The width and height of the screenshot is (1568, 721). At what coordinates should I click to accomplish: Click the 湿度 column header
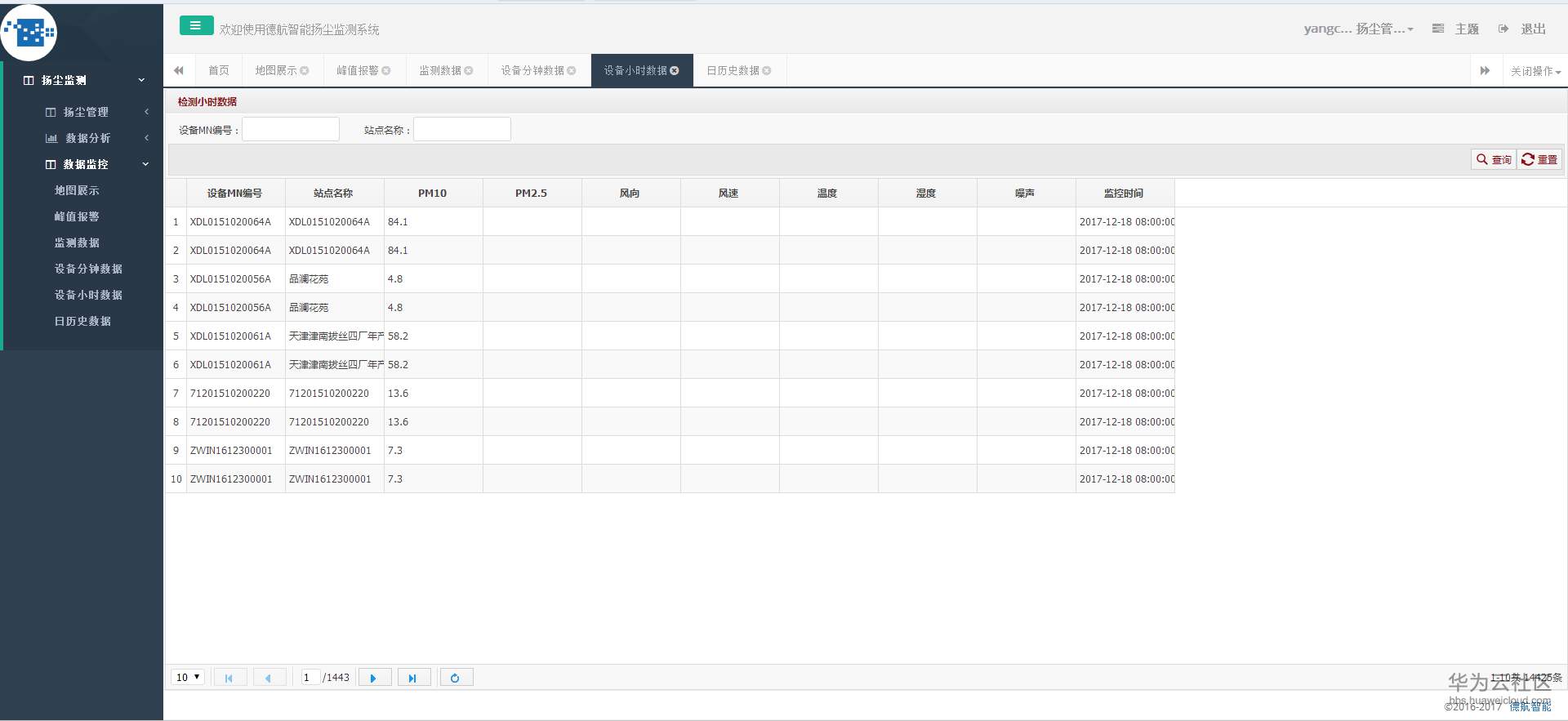[x=927, y=194]
